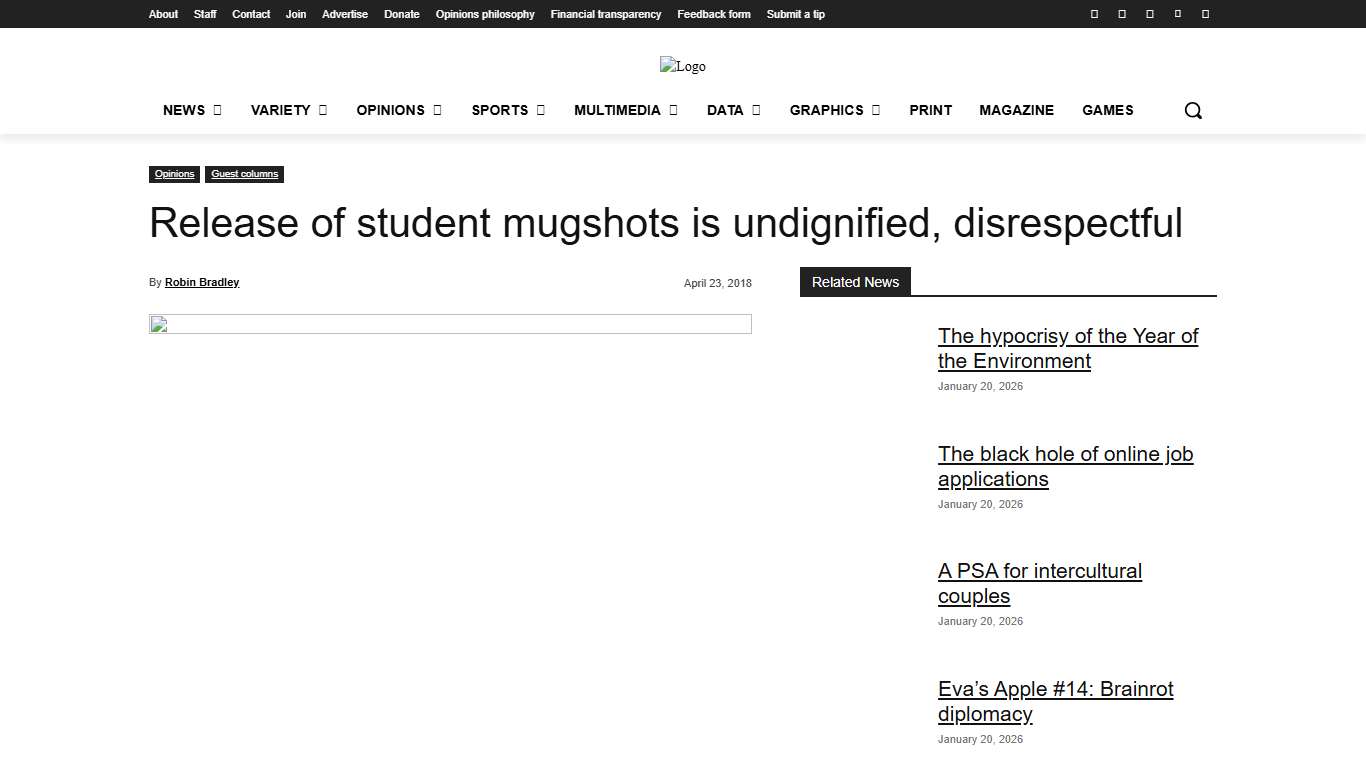Open 'The hypocrisy of the Year of the Environment'
This screenshot has width=1366, height=768.
pyautogui.click(x=1067, y=348)
